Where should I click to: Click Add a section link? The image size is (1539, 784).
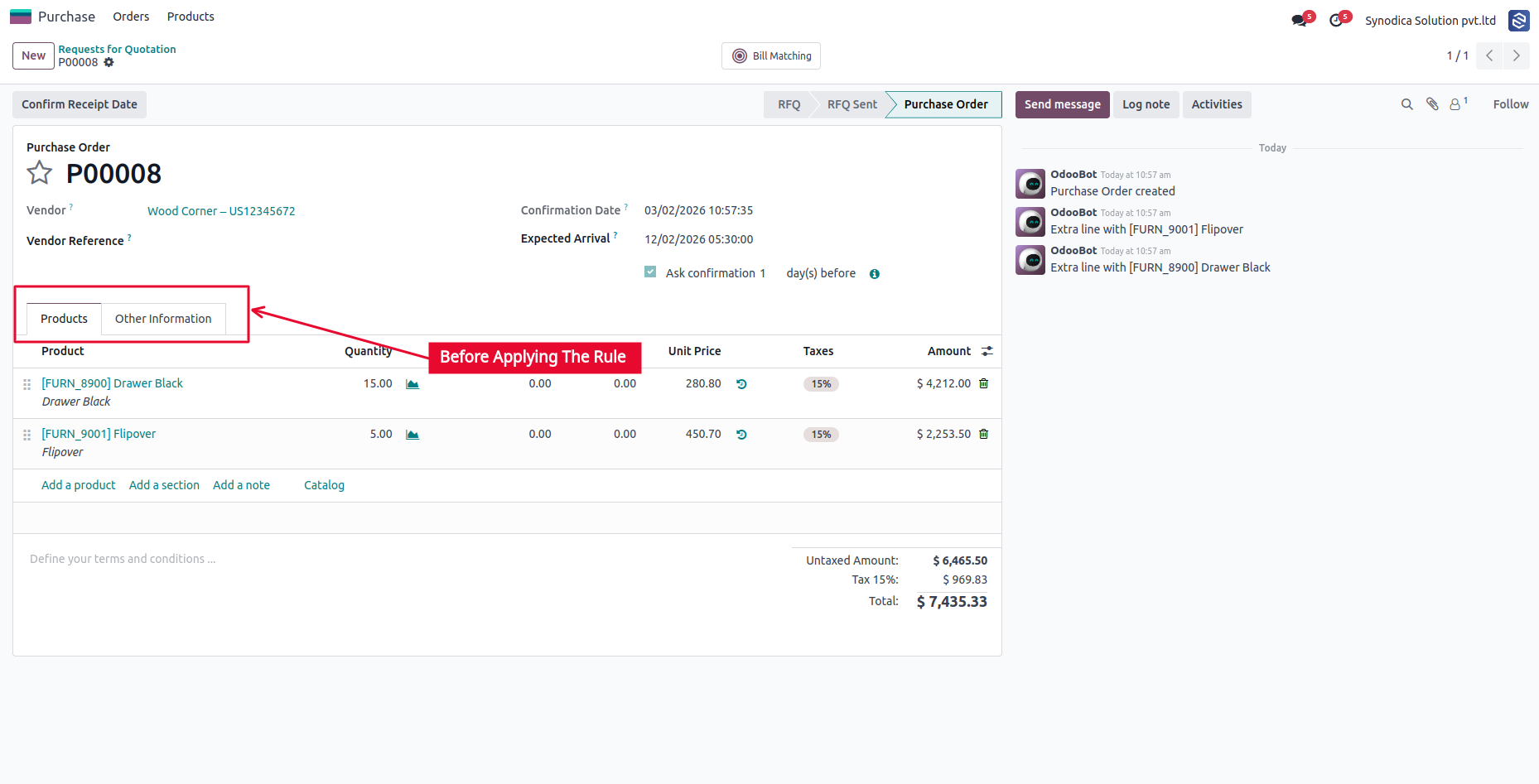pos(164,485)
